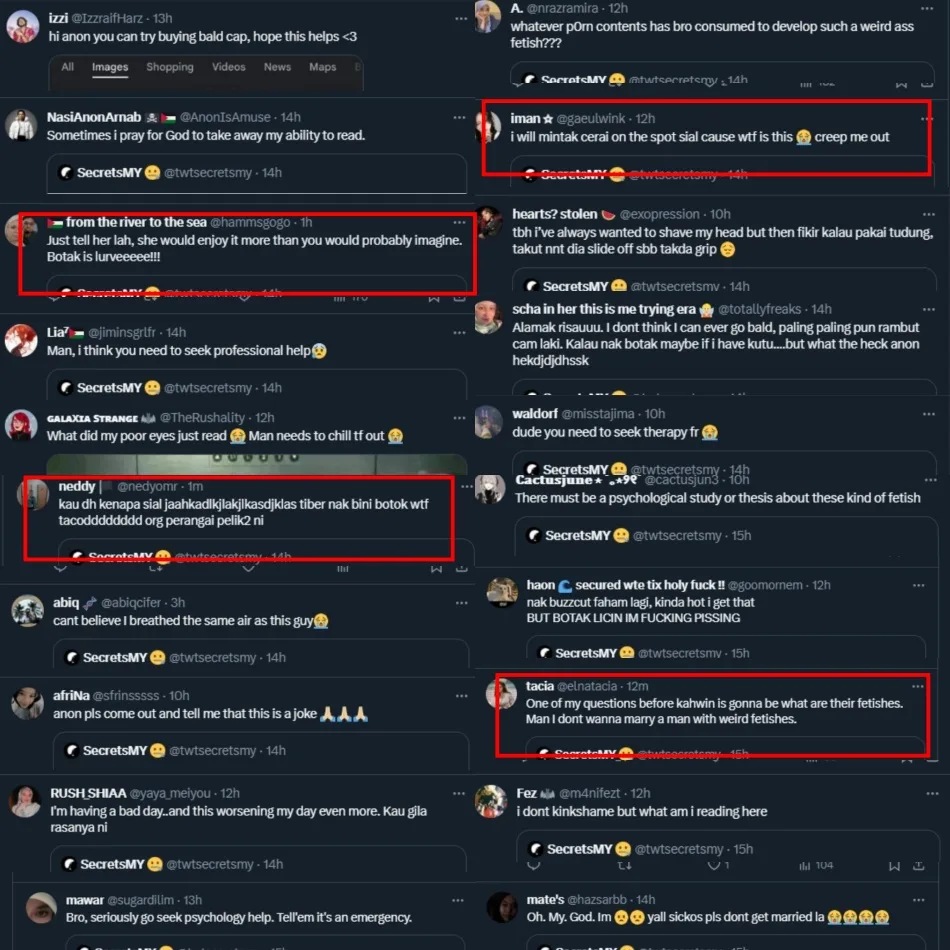
Task: View analytics showing 104 on Fez's tweet
Action: (816, 866)
